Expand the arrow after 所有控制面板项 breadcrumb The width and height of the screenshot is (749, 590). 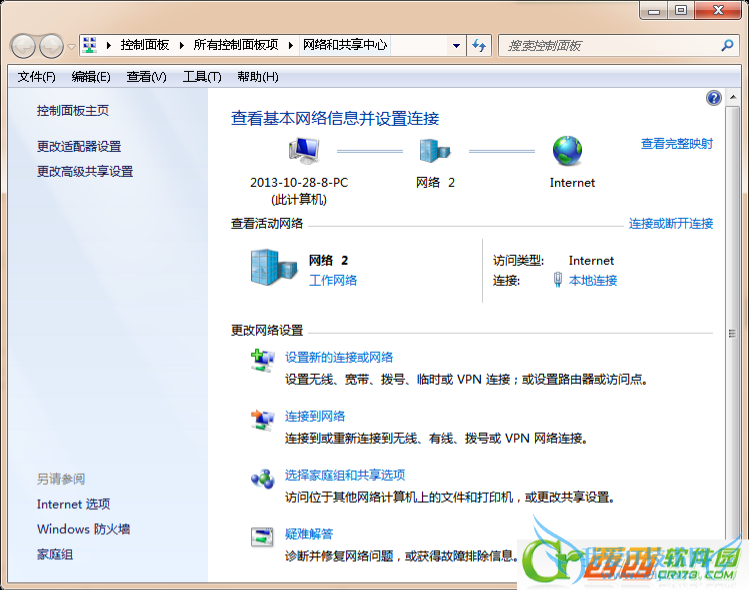290,45
